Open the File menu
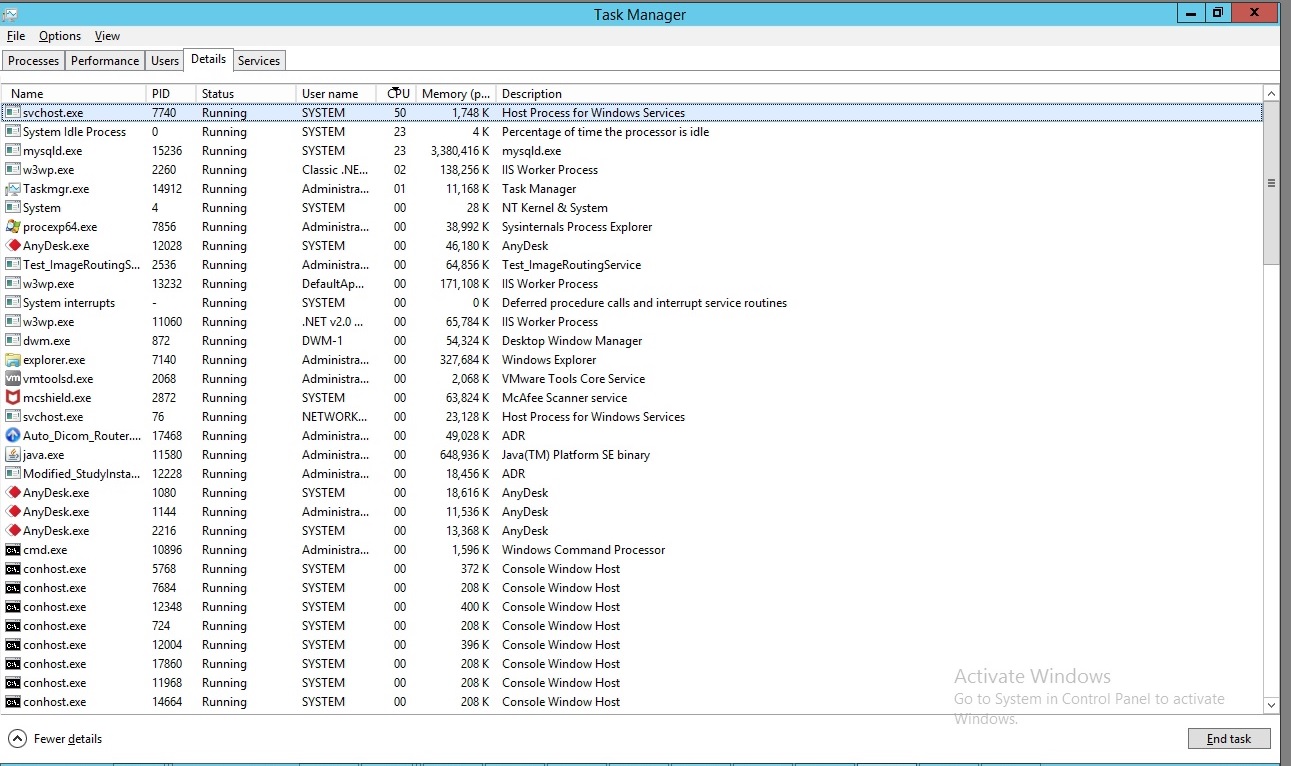Image resolution: width=1291 pixels, height=766 pixels. (16, 35)
